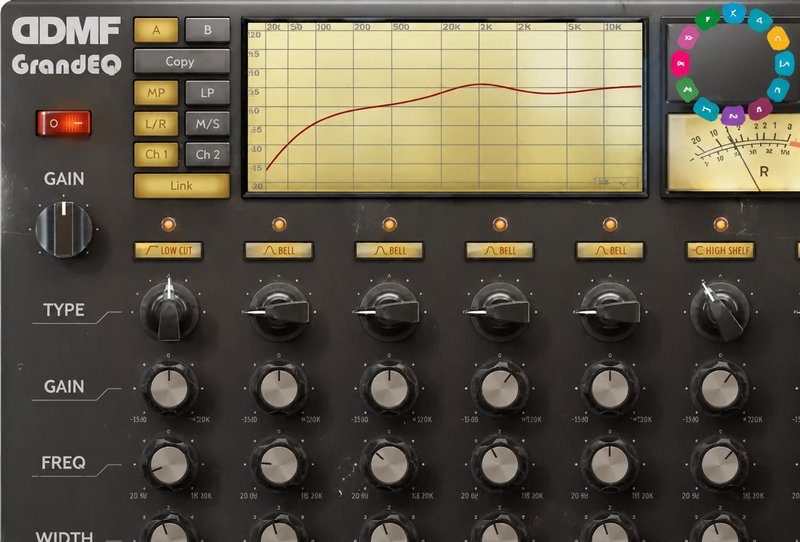Click the FREQ knob of LOW CUT band
Viewport: 800px width, 542px height.
coord(169,464)
